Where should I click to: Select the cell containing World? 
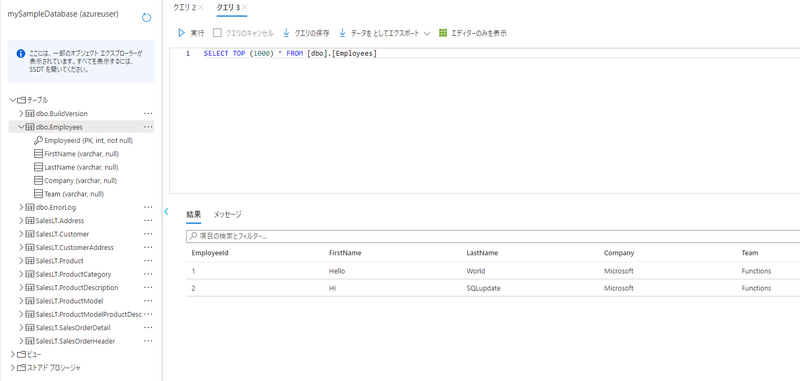pos(476,271)
